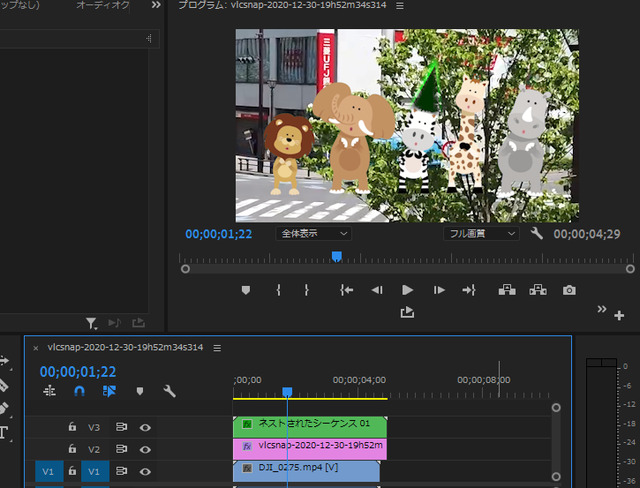Click the program video preview frame
Viewport: 640px width, 488px height.
tap(407, 125)
